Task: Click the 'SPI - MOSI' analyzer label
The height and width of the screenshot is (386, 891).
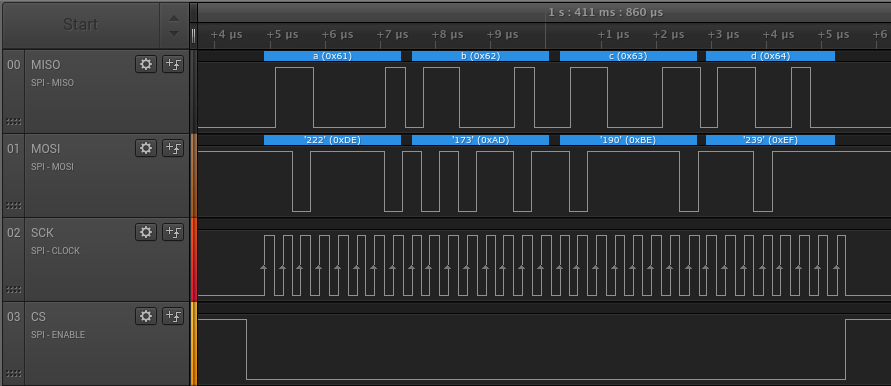Action: (x=52, y=167)
